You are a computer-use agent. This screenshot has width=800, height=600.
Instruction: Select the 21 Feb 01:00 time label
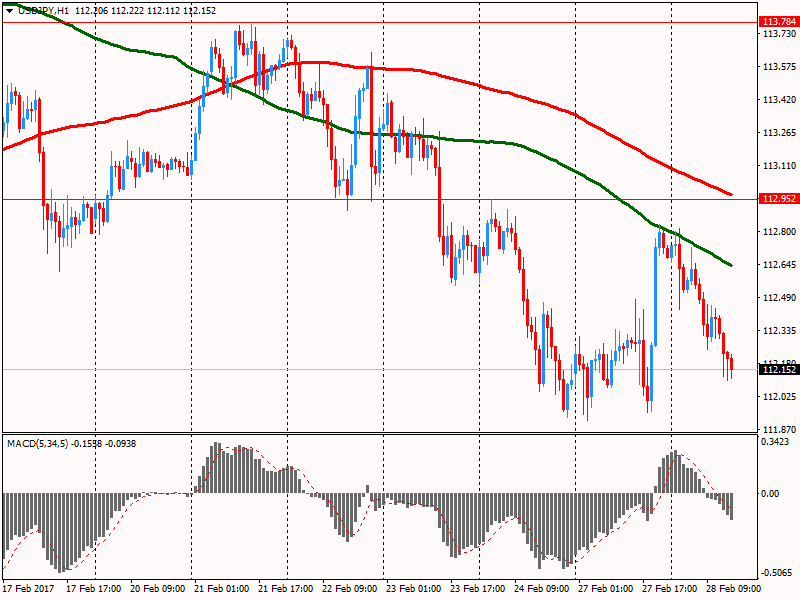pos(221,588)
